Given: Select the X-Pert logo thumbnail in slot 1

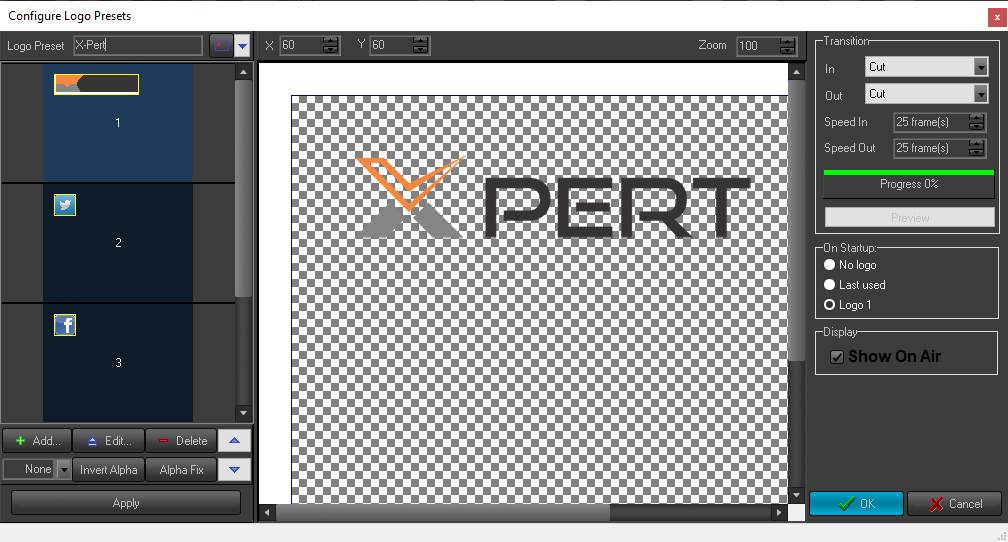Looking at the screenshot, I should (x=96, y=84).
